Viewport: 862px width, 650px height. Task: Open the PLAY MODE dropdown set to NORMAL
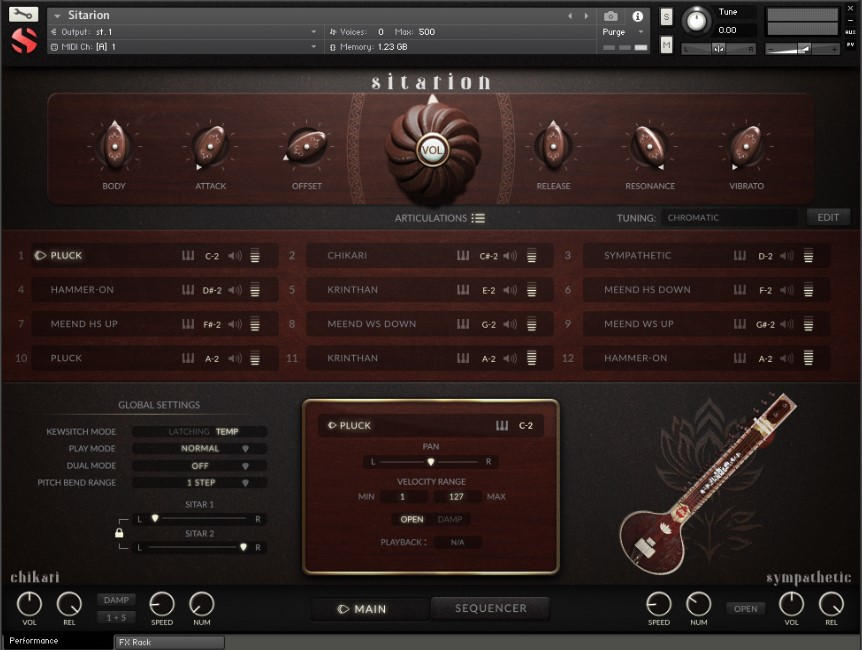200,449
